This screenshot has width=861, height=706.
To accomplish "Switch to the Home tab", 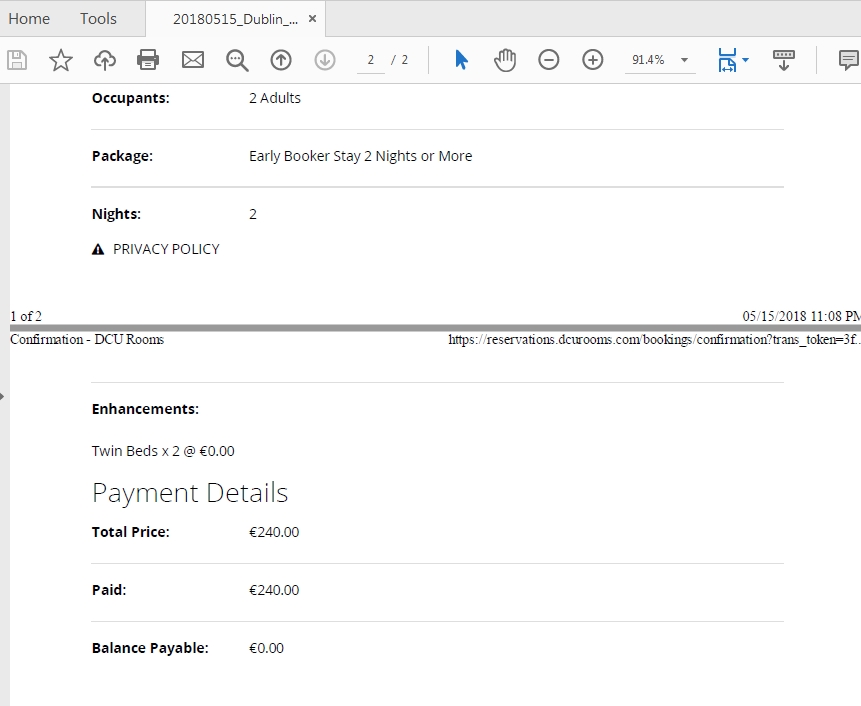I will 29,19.
